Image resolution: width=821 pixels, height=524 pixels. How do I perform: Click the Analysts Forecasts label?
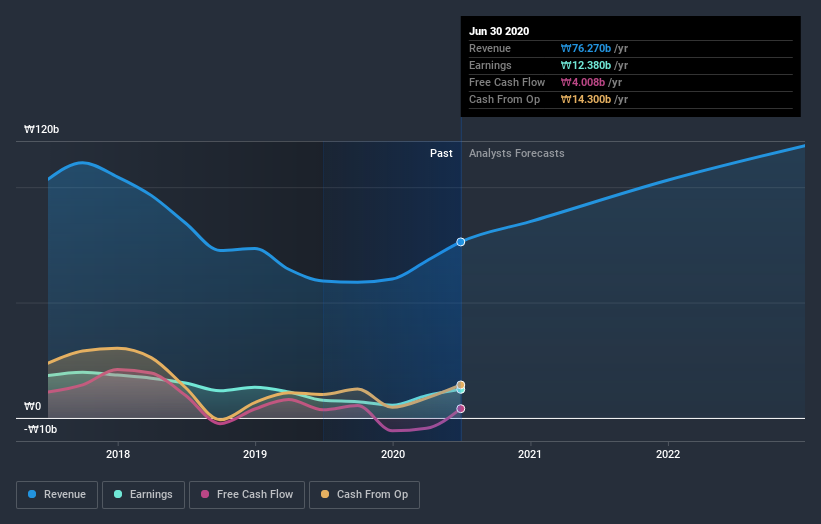[517, 153]
